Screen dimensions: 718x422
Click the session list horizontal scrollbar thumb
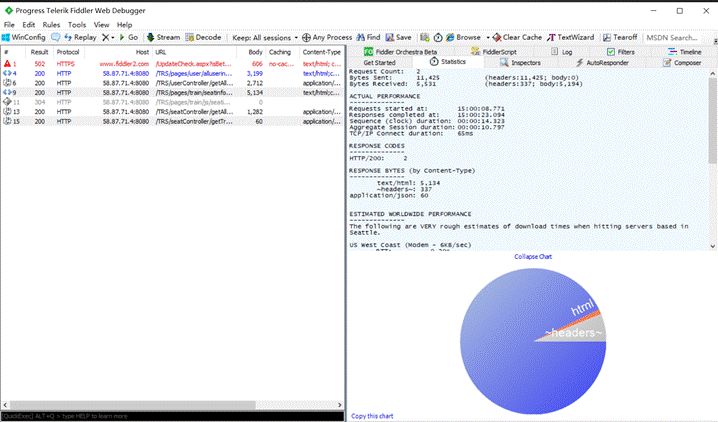click(x=133, y=405)
